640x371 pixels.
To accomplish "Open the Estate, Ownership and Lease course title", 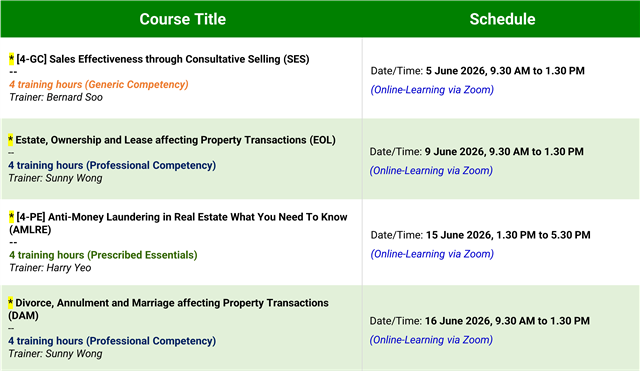I will pyautogui.click(x=176, y=140).
